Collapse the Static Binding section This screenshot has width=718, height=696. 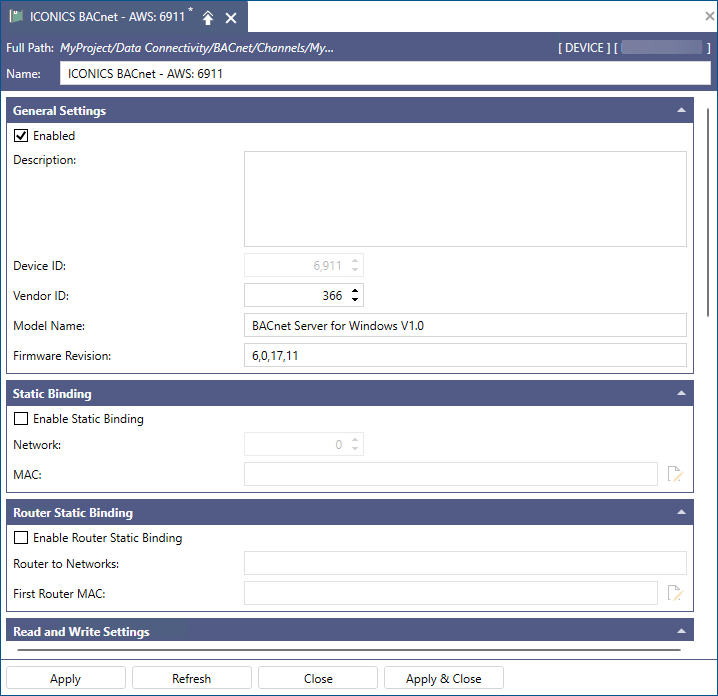[x=681, y=393]
